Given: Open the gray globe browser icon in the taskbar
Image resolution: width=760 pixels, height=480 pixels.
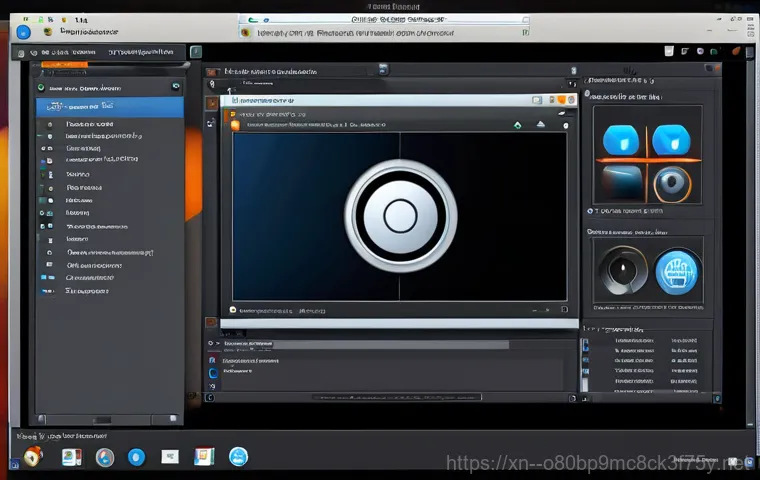Looking at the screenshot, I should 105,457.
